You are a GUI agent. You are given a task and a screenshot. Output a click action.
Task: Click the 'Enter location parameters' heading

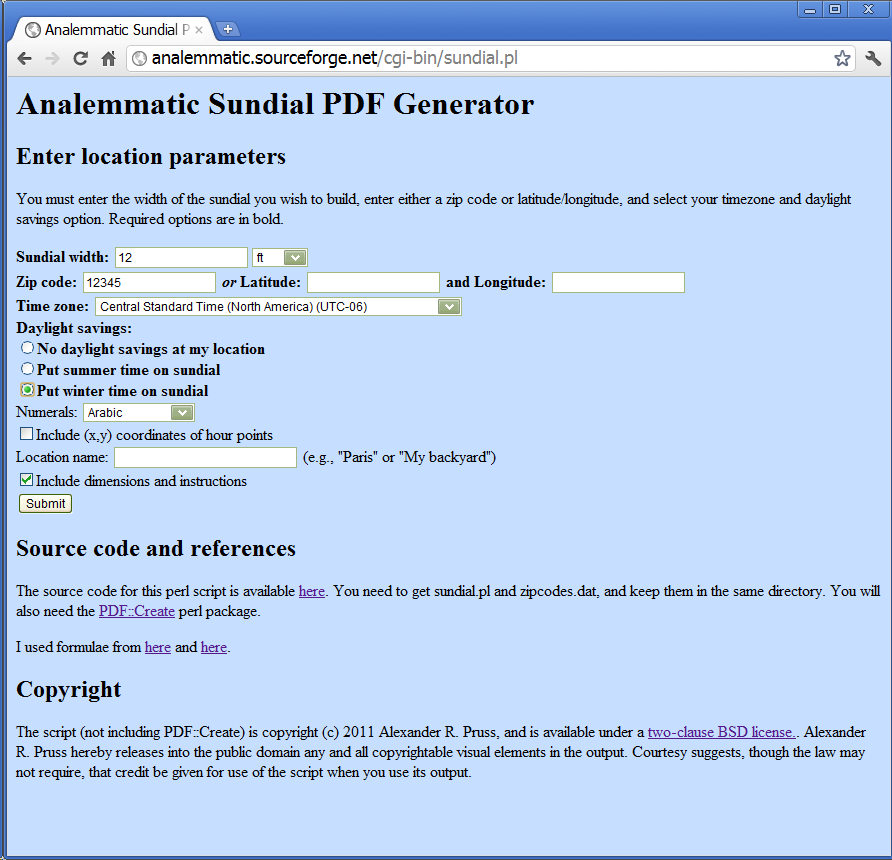point(151,156)
